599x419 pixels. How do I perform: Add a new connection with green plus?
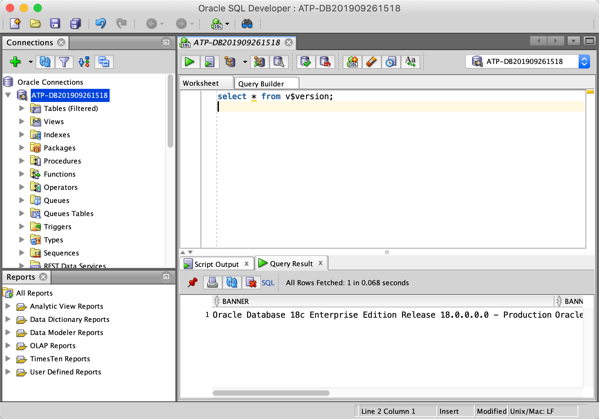[15, 61]
